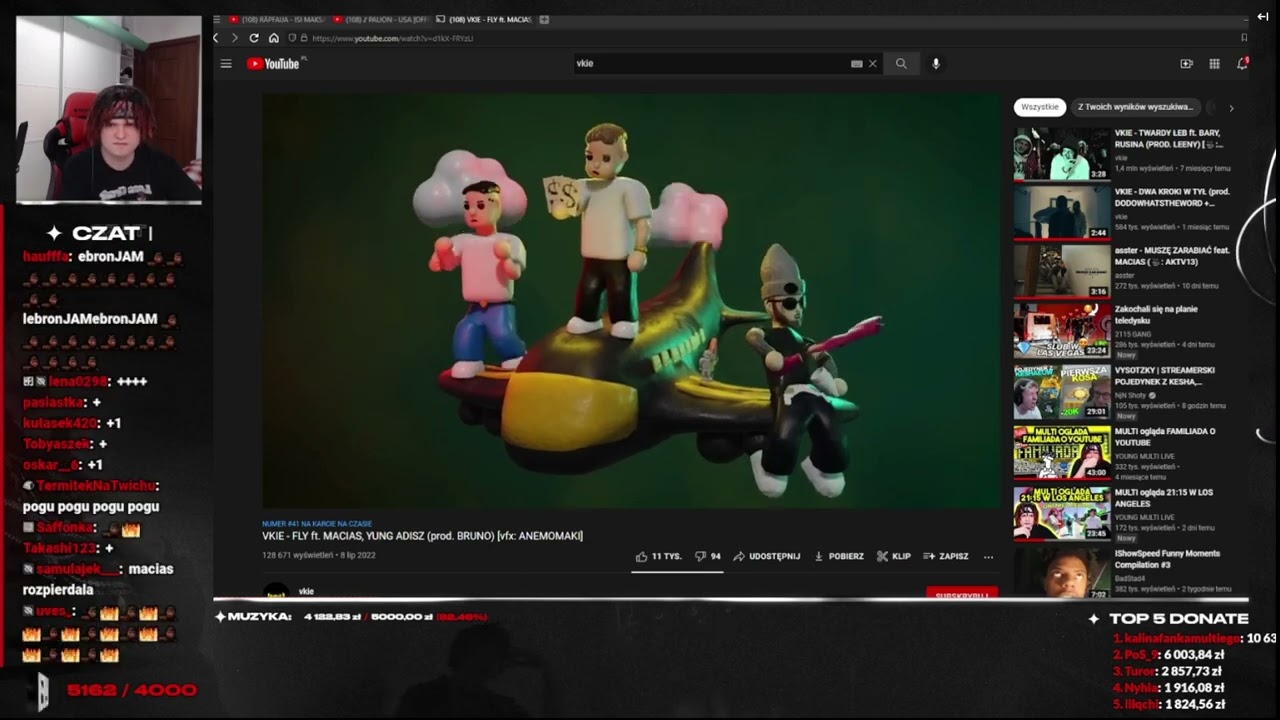Open 'VKIE - DWA KROKI W TYŁ' thumbnail
Image resolution: width=1280 pixels, height=720 pixels.
(1062, 212)
